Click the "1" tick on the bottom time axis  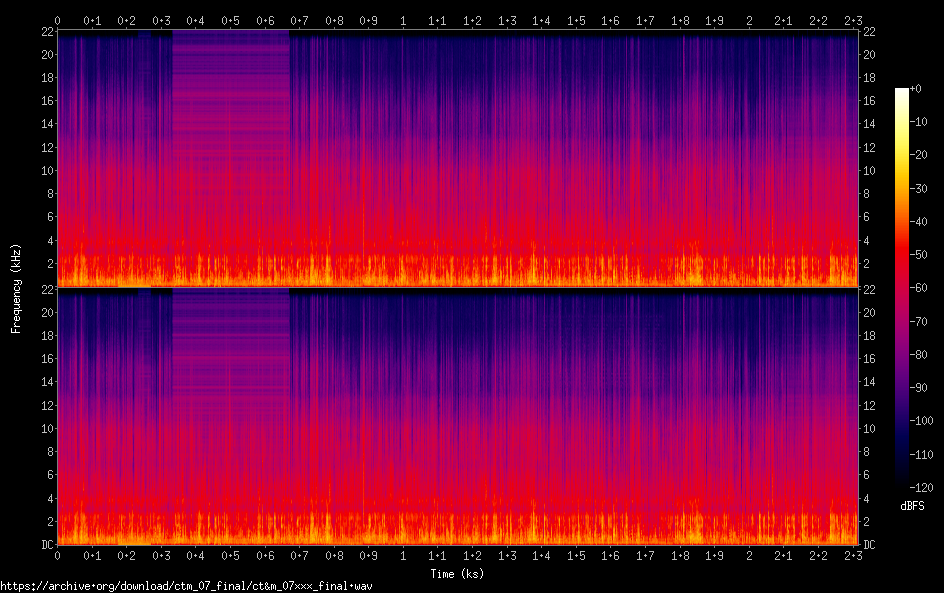point(403,556)
